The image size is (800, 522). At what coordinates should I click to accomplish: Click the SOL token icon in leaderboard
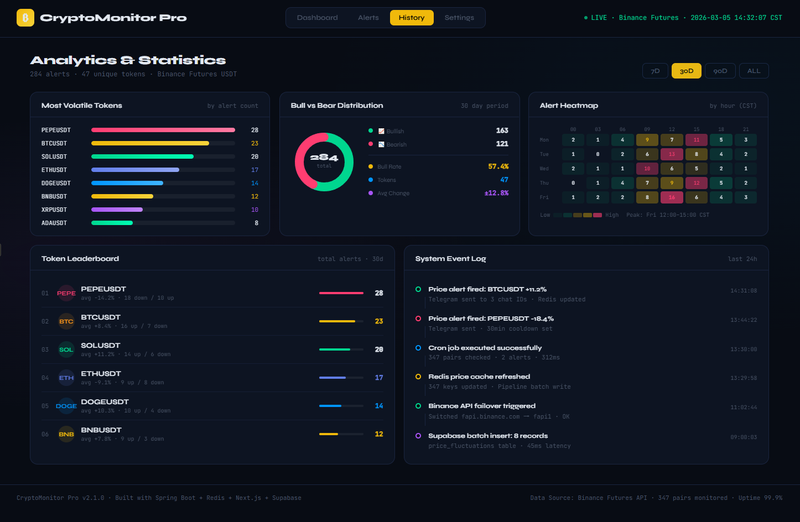point(66,349)
